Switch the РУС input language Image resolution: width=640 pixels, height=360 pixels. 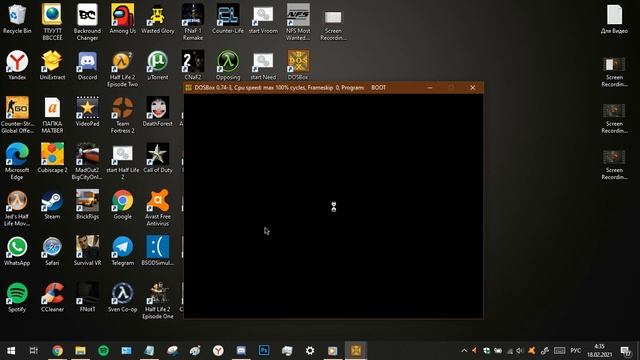576,351
